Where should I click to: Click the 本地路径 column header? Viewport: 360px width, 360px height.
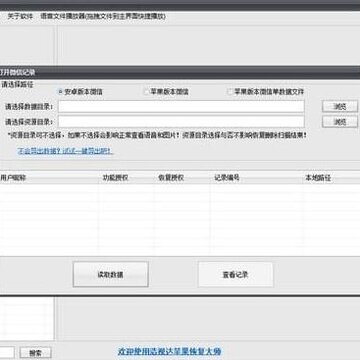[332, 178]
